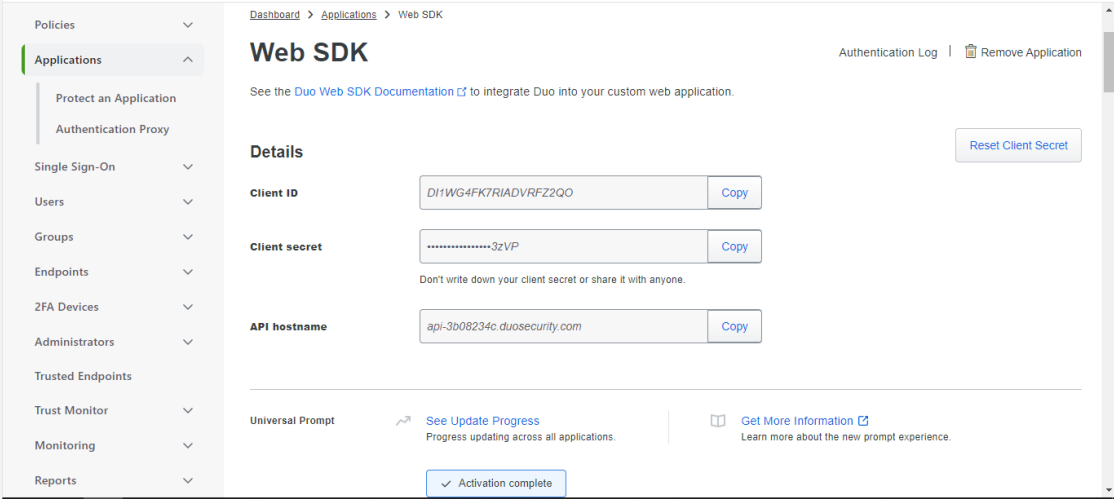Click "Don't write down your client secret" note

[553, 280]
